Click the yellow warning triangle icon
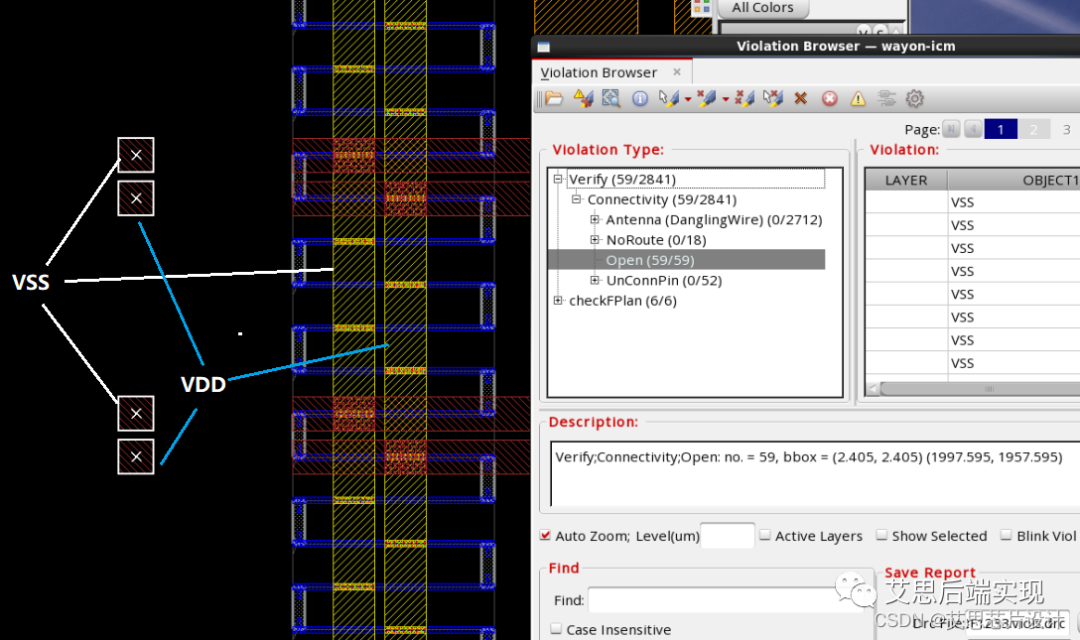This screenshot has width=1080, height=640. [x=858, y=98]
